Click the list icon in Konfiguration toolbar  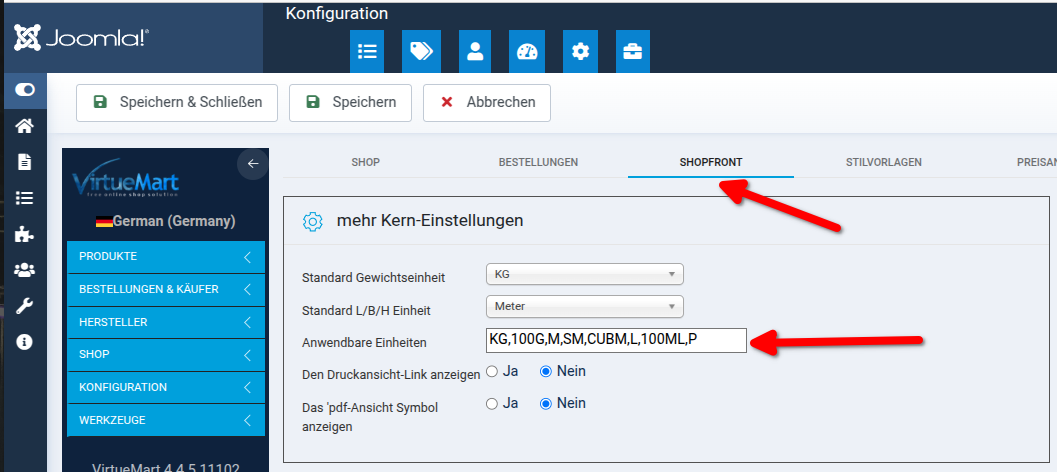click(367, 51)
